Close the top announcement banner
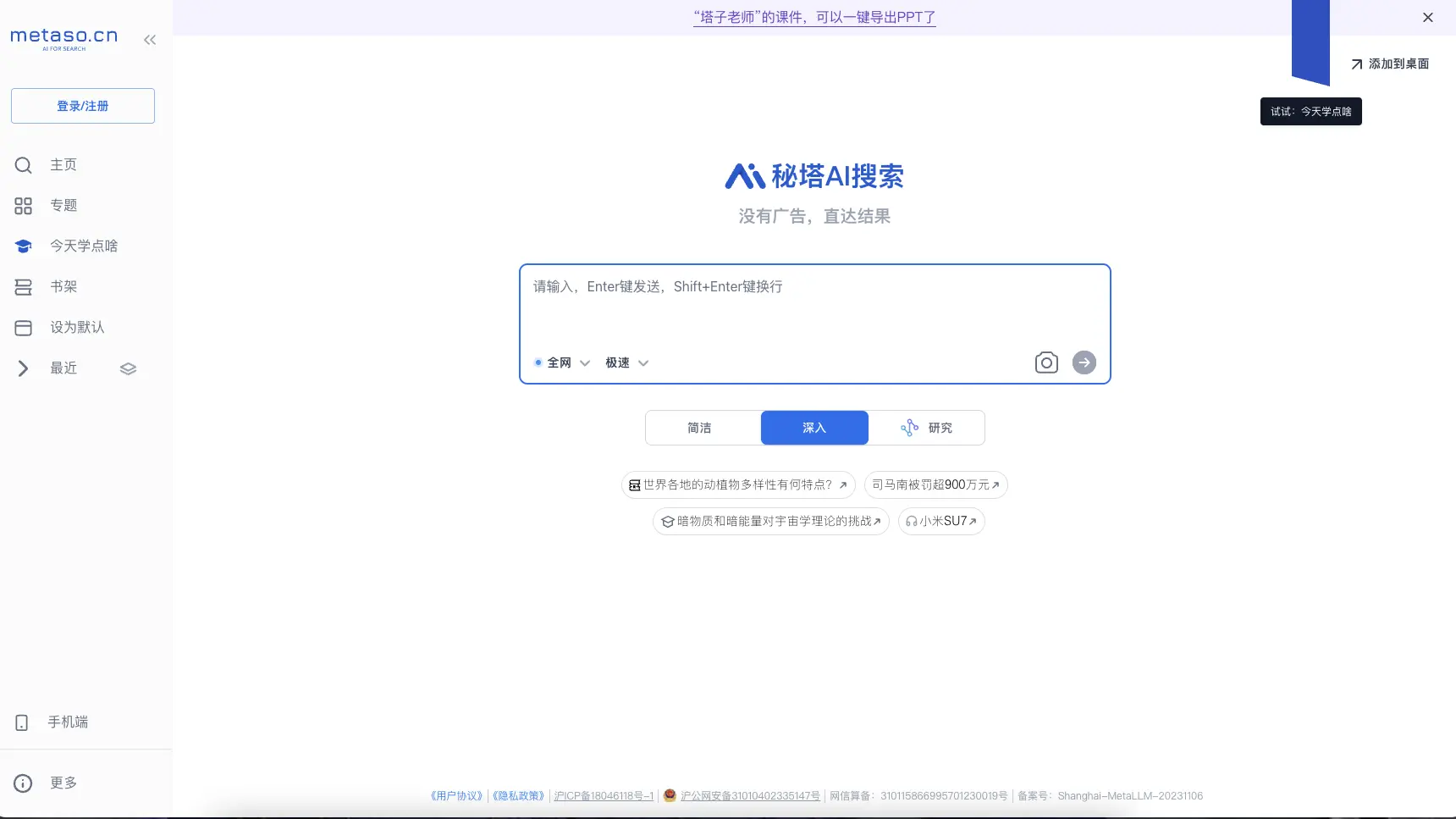 pos(1428,17)
